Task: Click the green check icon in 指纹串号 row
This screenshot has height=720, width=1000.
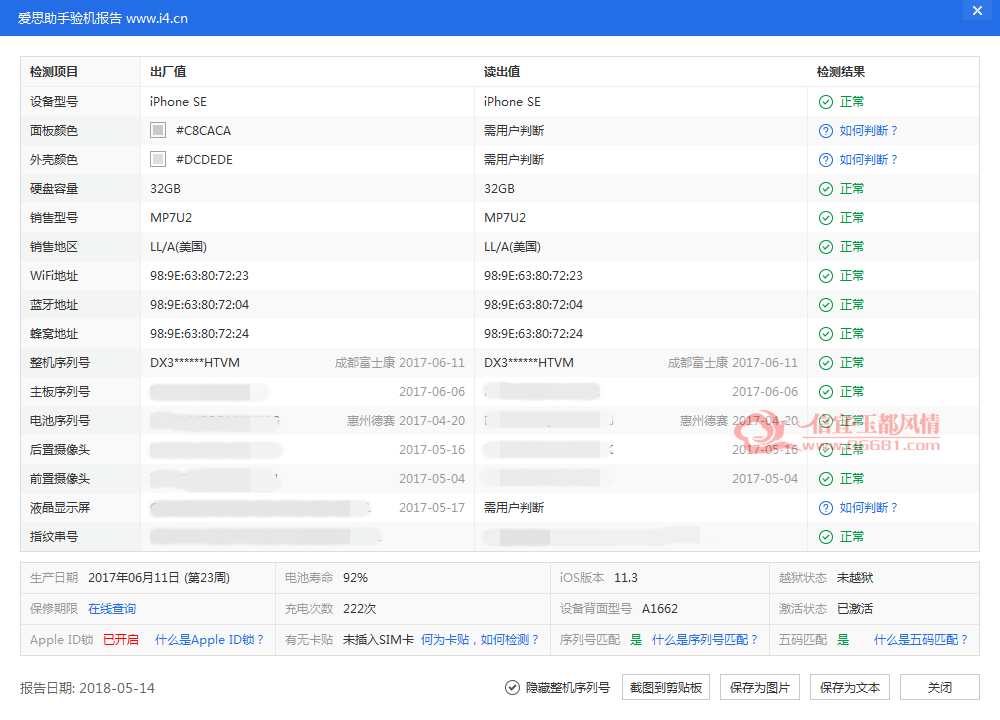Action: click(x=825, y=537)
